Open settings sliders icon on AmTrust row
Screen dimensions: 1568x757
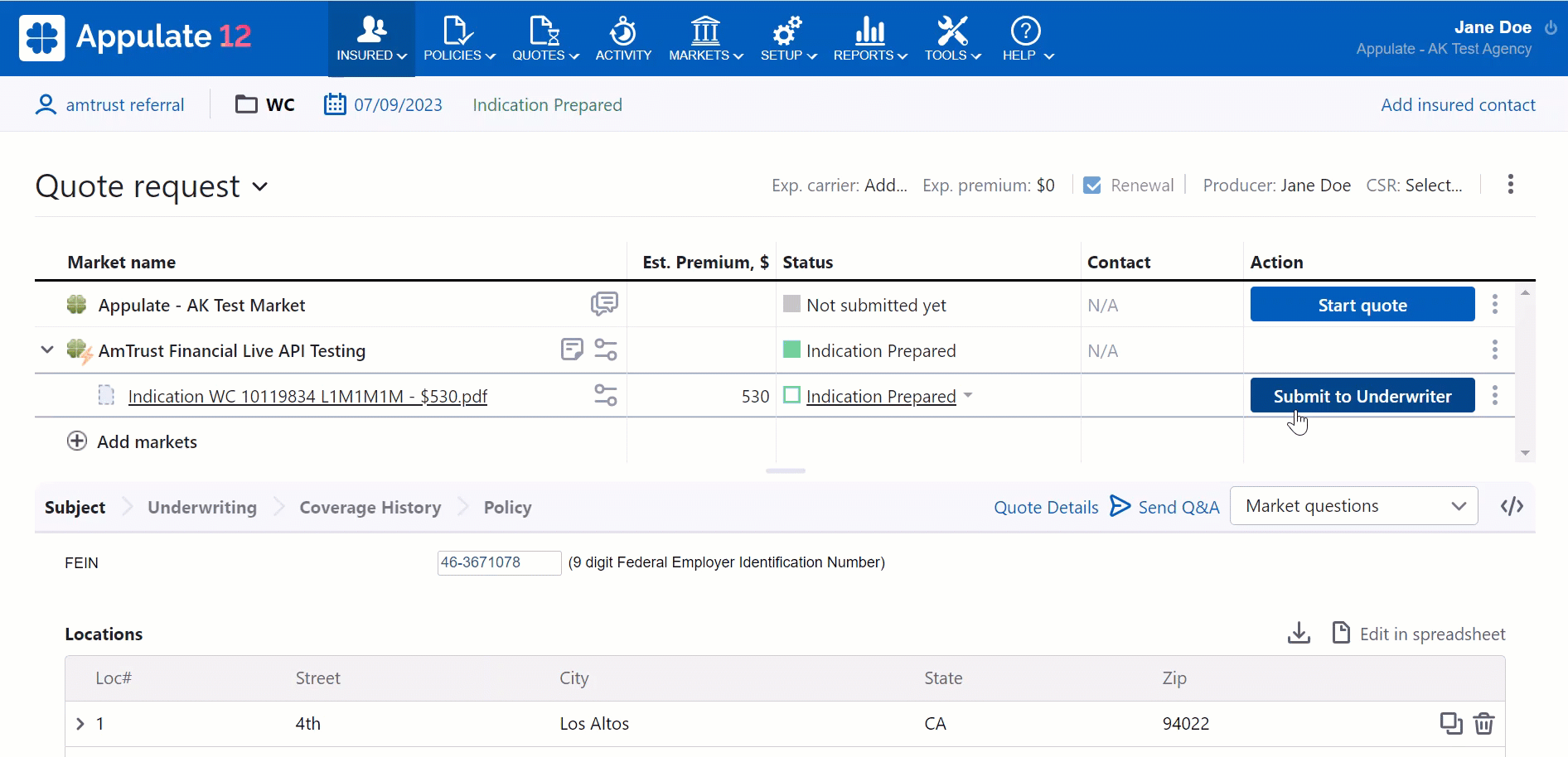(x=606, y=350)
